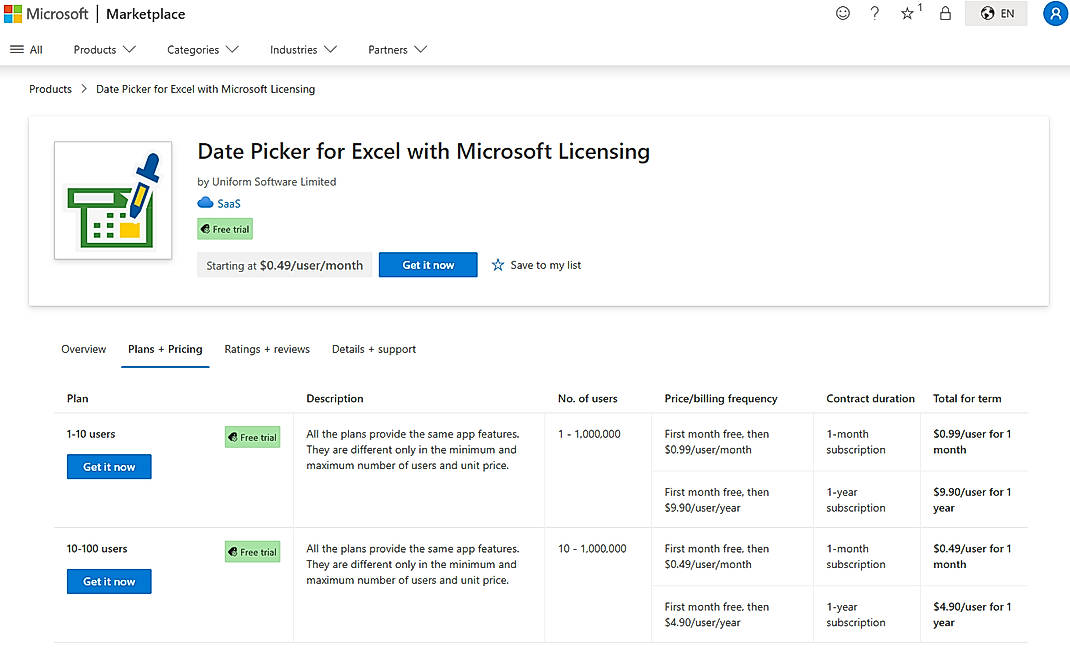Click '10-100 users' plan name

(97, 549)
